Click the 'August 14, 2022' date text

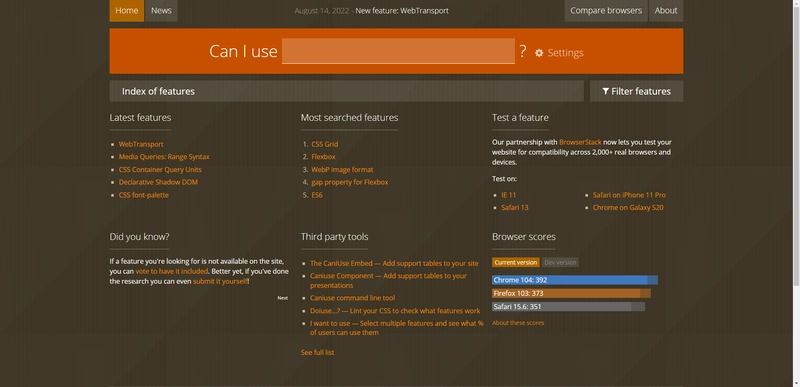pos(321,11)
